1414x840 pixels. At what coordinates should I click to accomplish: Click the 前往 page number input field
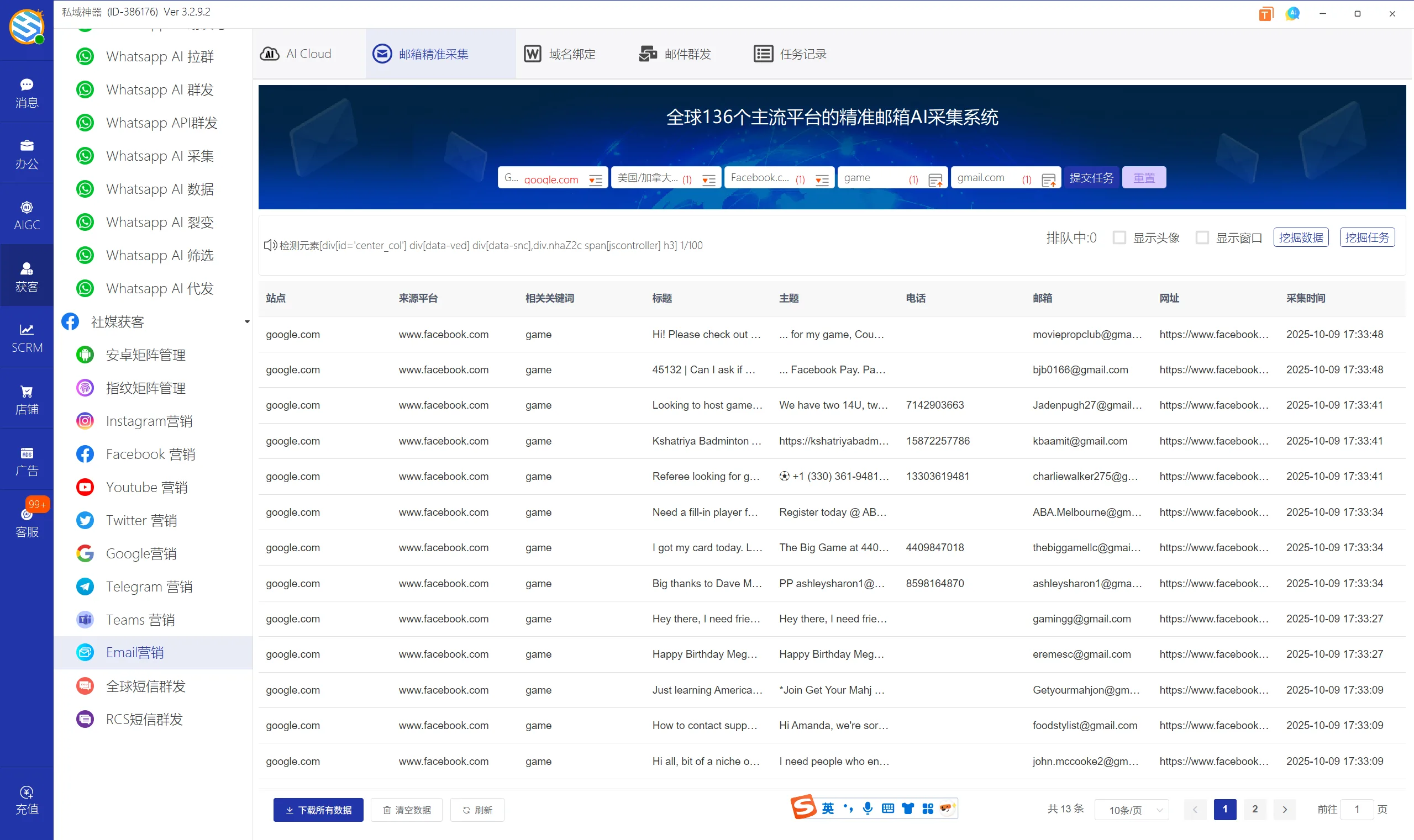(1357, 810)
